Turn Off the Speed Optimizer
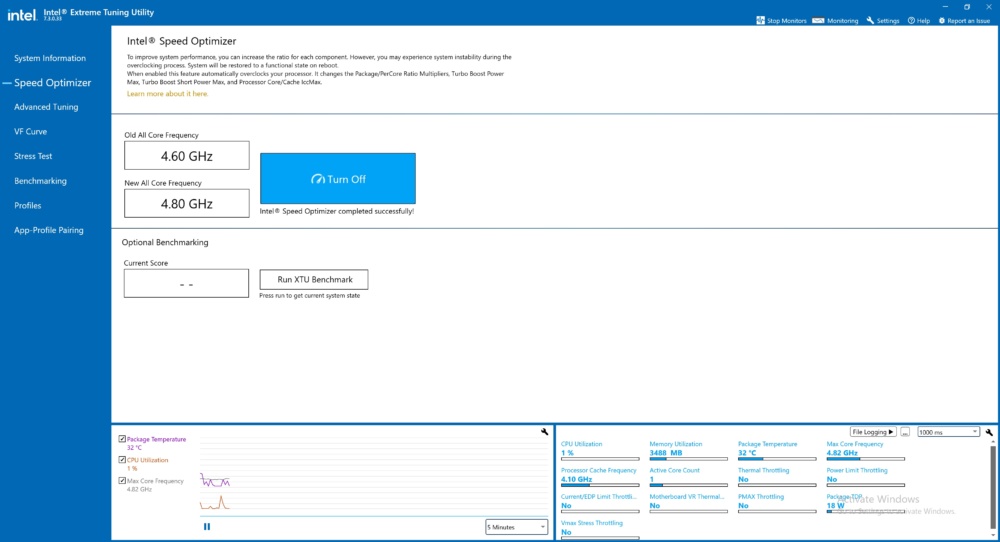 (x=337, y=179)
